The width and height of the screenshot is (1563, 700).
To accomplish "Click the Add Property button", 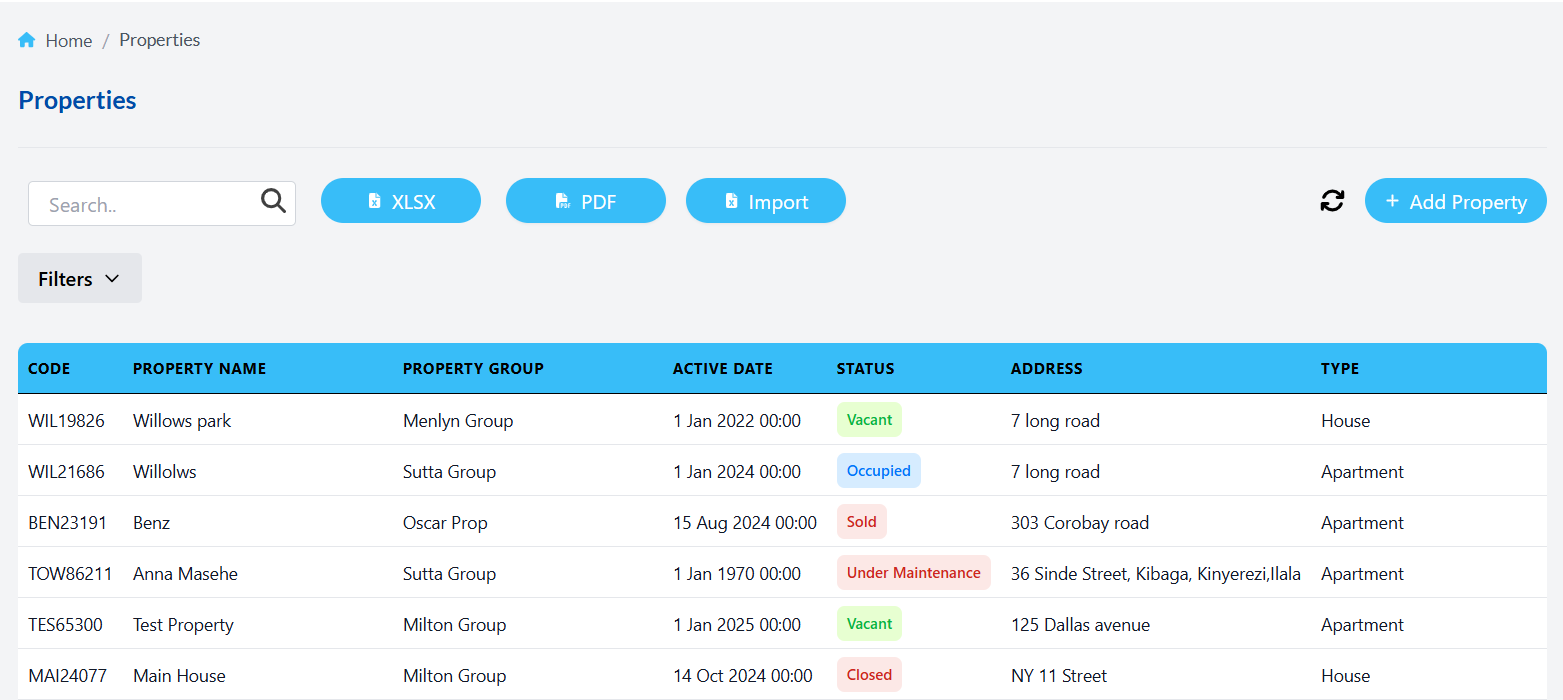I will (1455, 201).
